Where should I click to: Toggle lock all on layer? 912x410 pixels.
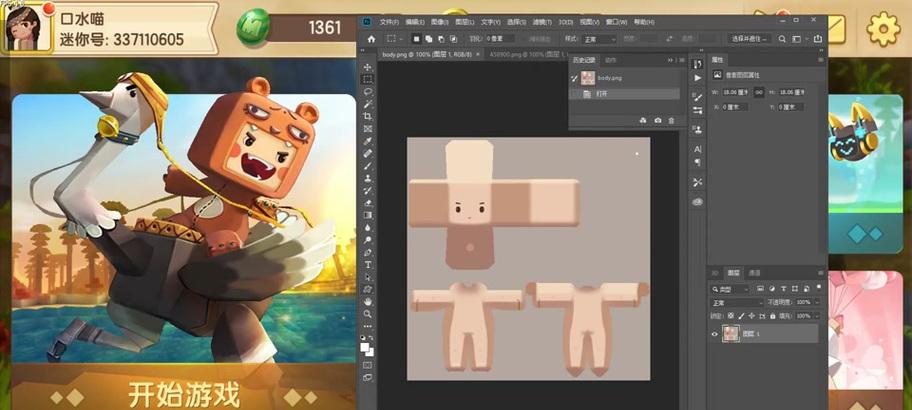(x=772, y=316)
